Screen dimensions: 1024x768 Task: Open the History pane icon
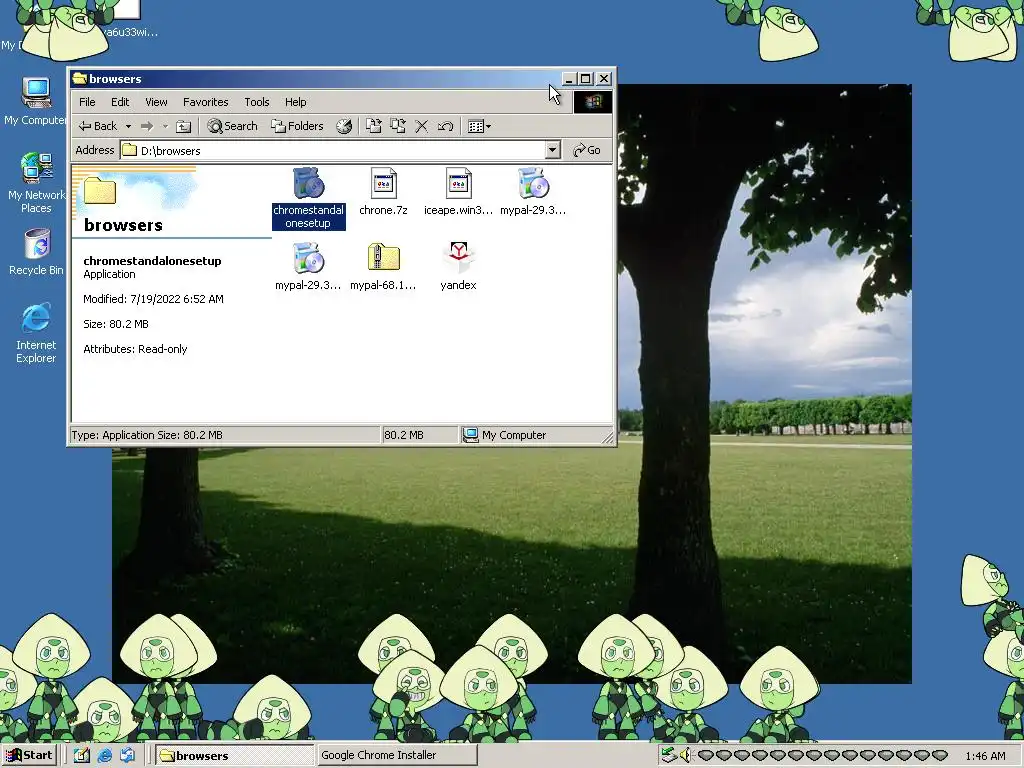344,126
